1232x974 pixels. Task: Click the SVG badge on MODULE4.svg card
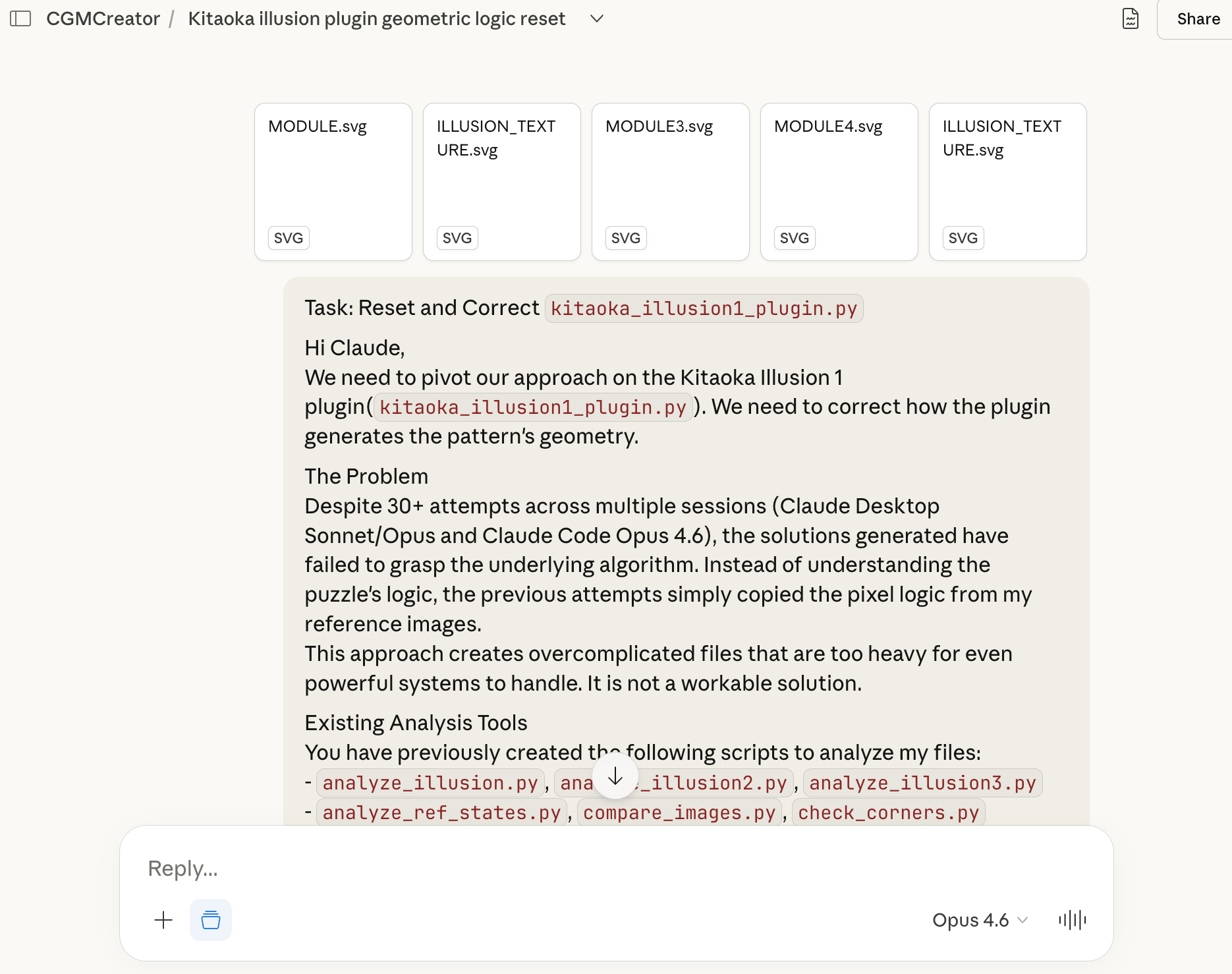[x=794, y=238]
